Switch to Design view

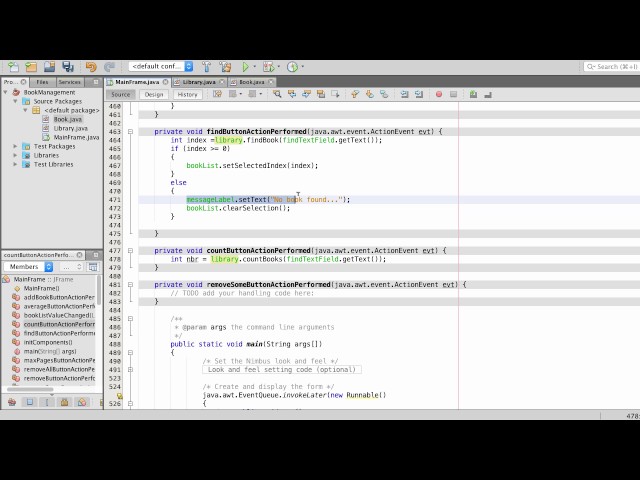tap(154, 94)
